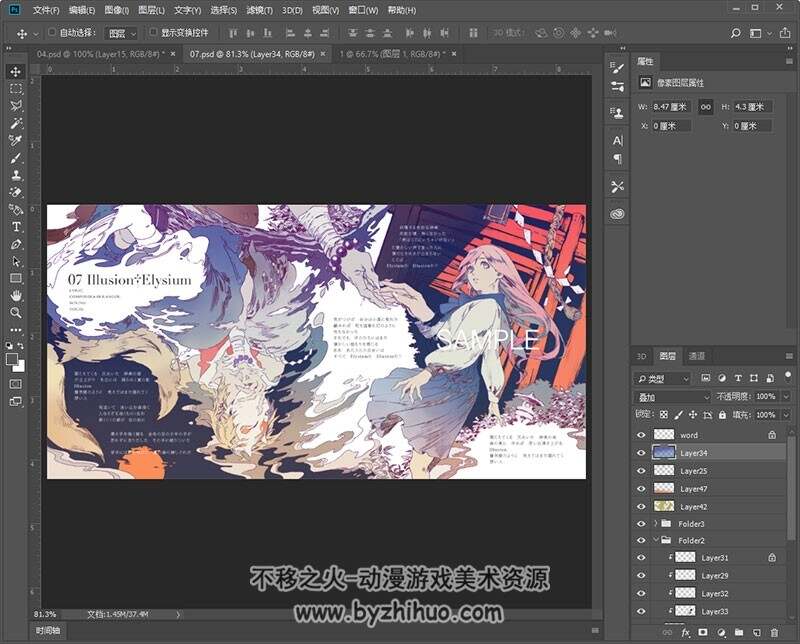Viewport: 800px width, 644px height.
Task: Add a layer mask
Action: point(703,632)
